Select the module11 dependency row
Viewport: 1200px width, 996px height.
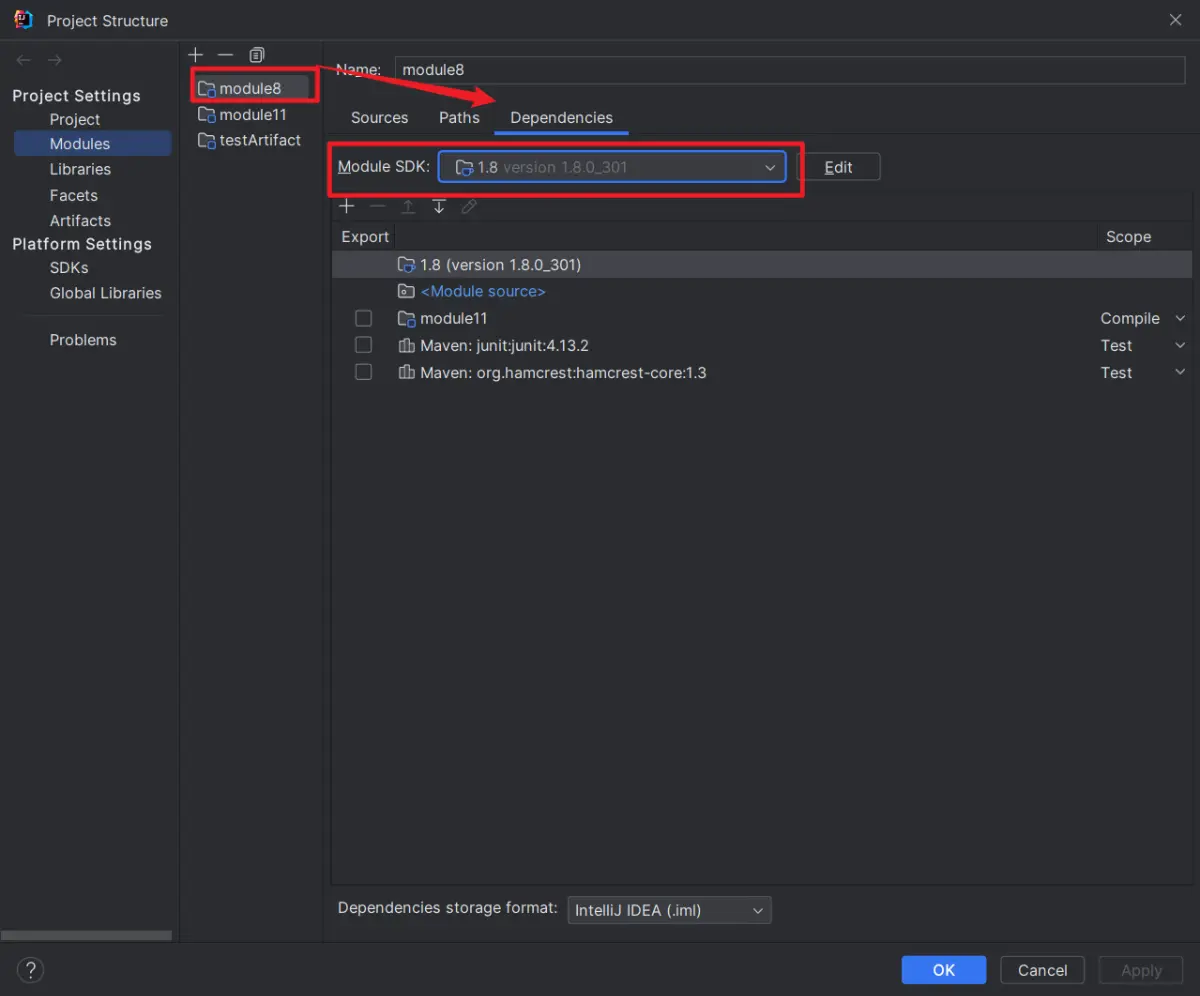pyautogui.click(x=762, y=318)
